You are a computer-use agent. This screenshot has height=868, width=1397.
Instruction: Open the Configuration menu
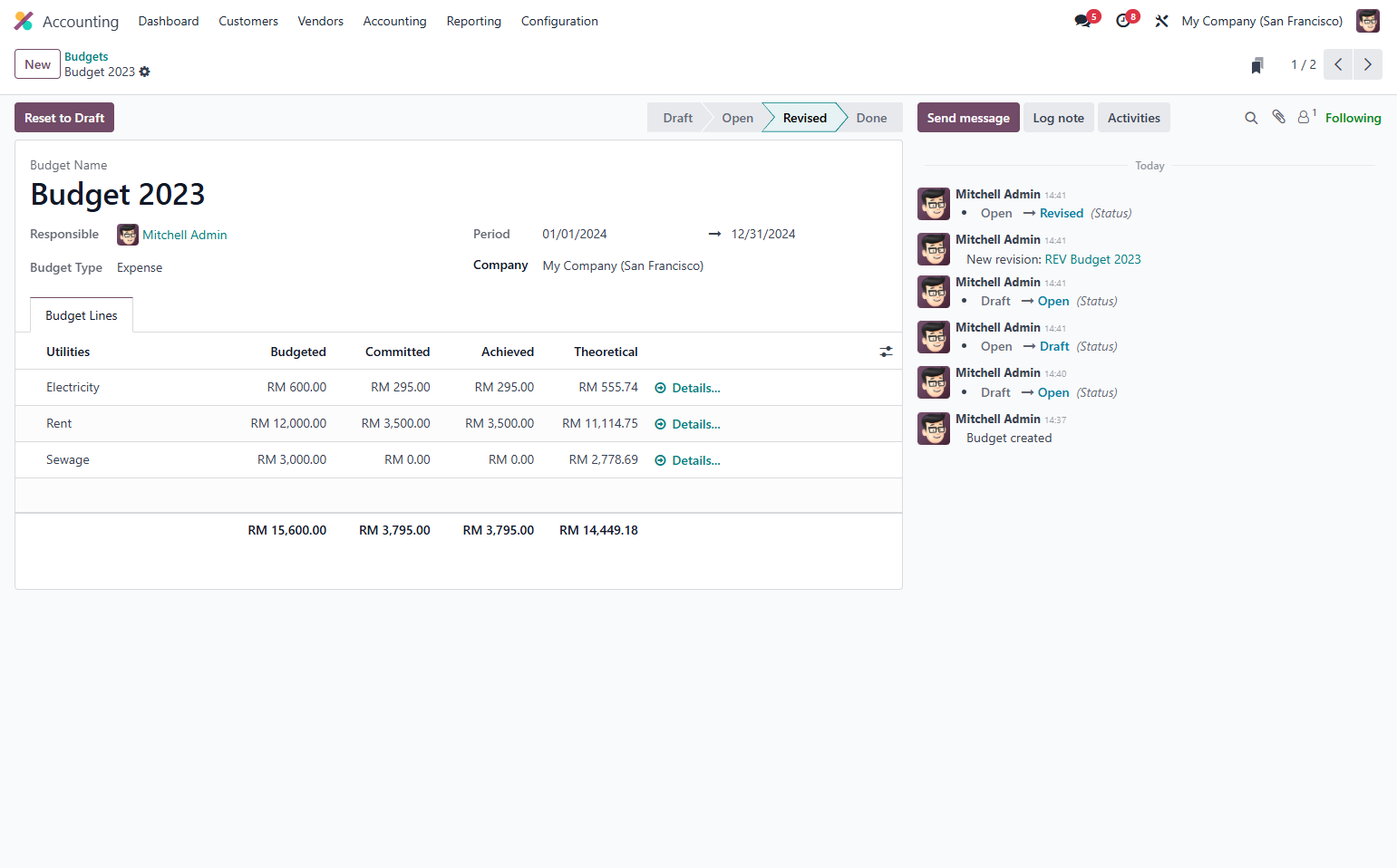(x=559, y=21)
